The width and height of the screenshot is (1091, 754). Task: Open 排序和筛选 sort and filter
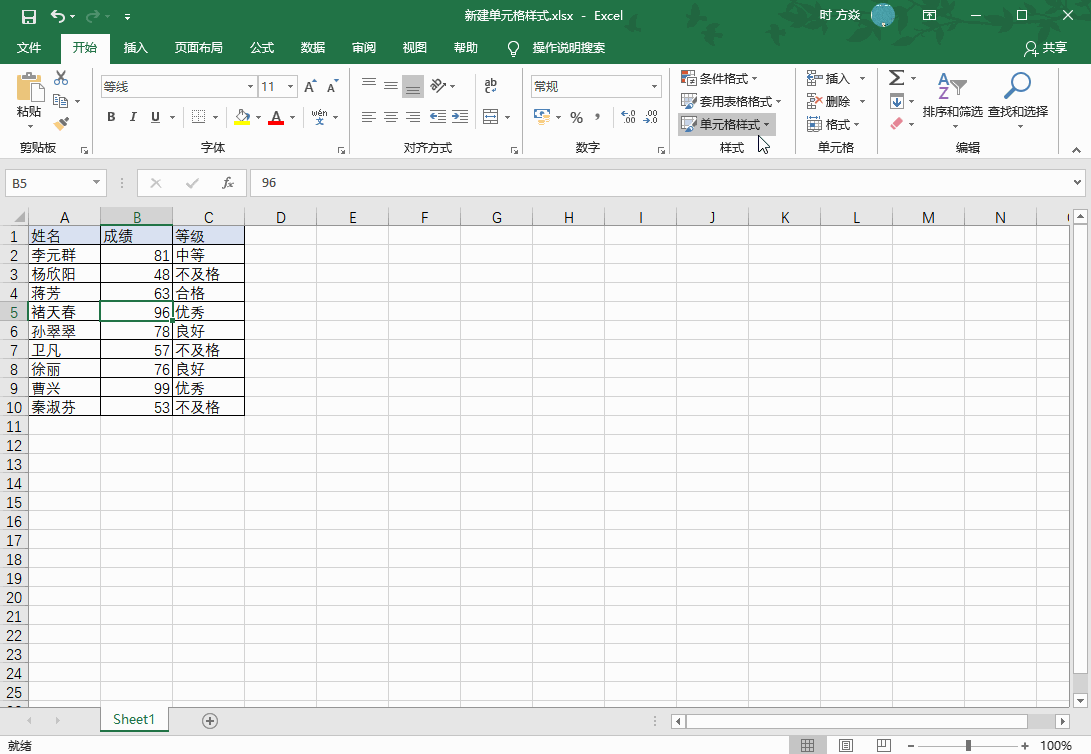coord(952,101)
